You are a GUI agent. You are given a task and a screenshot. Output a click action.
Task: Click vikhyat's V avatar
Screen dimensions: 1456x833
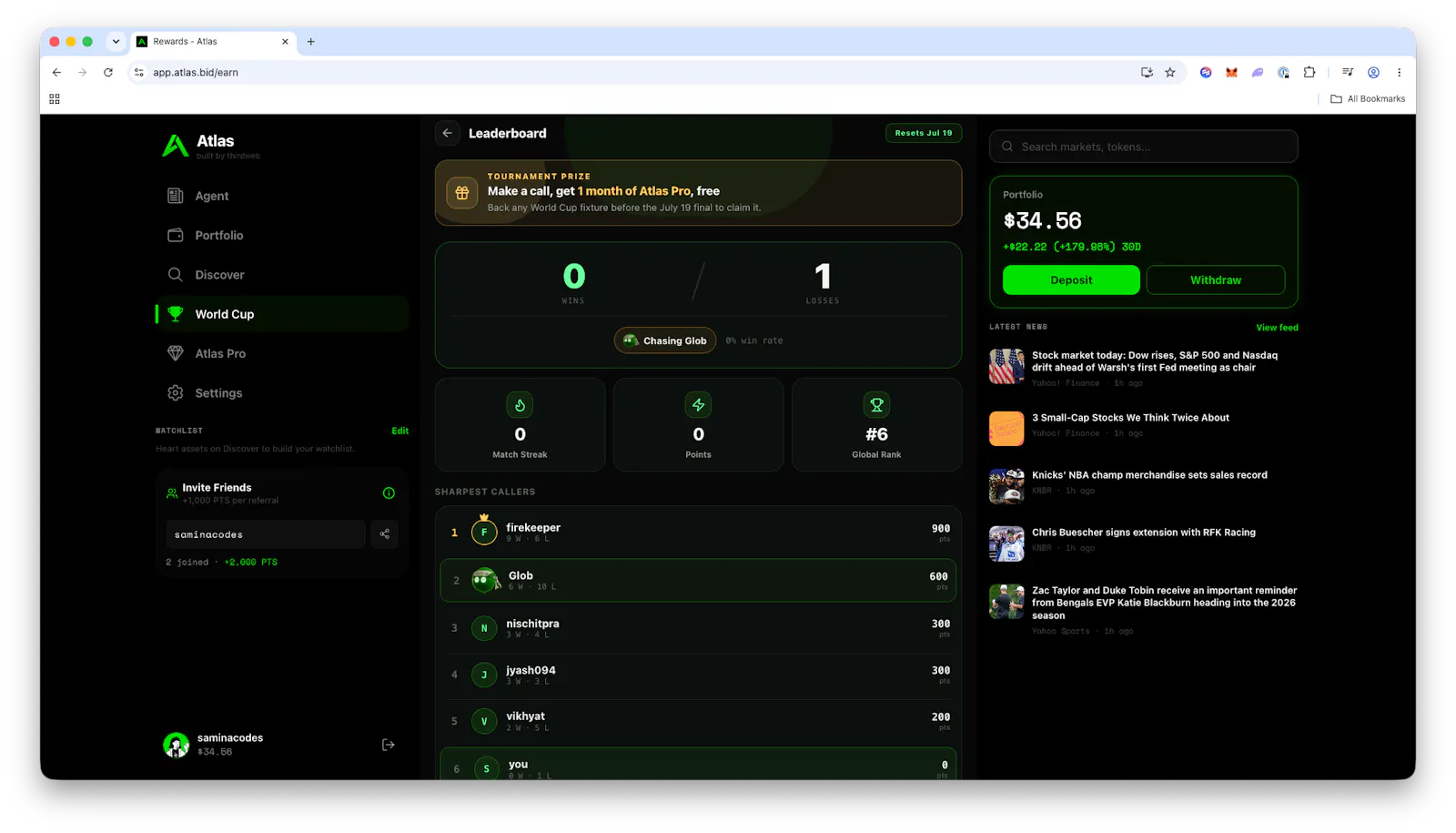pos(484,721)
